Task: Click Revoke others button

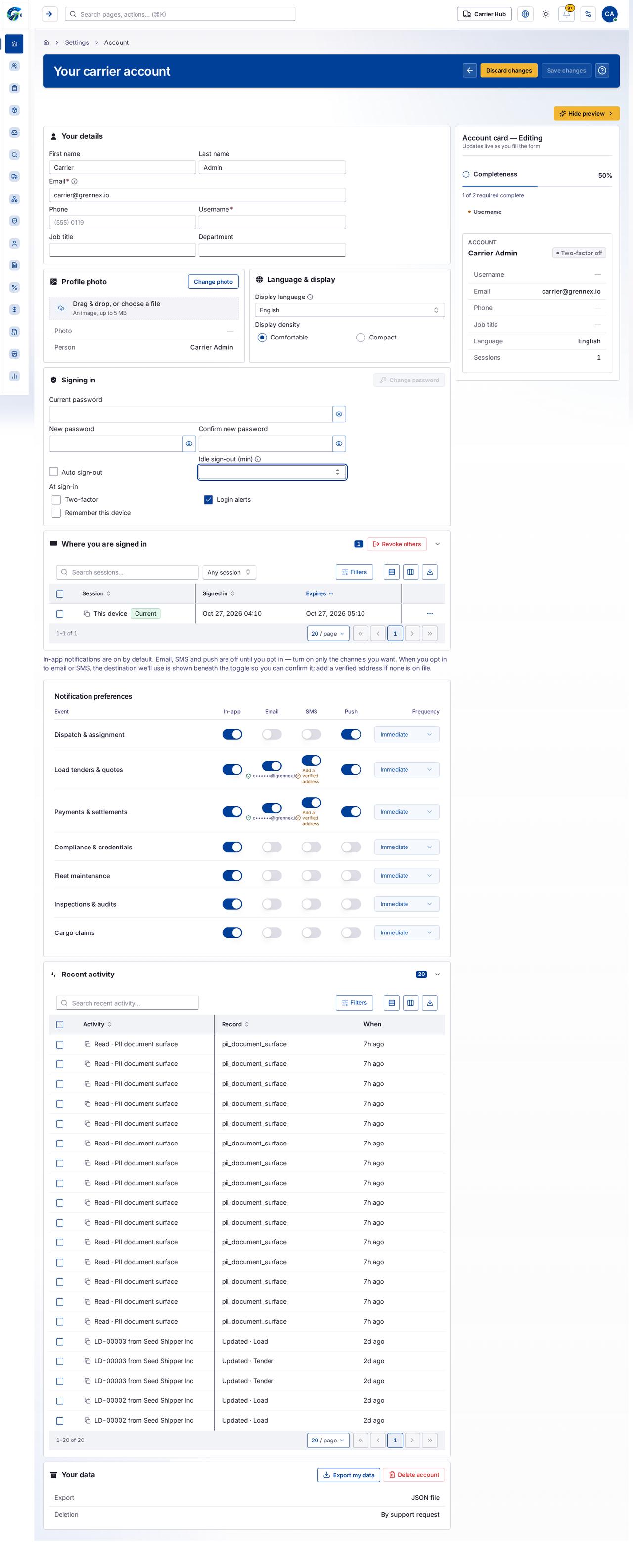Action: click(397, 544)
